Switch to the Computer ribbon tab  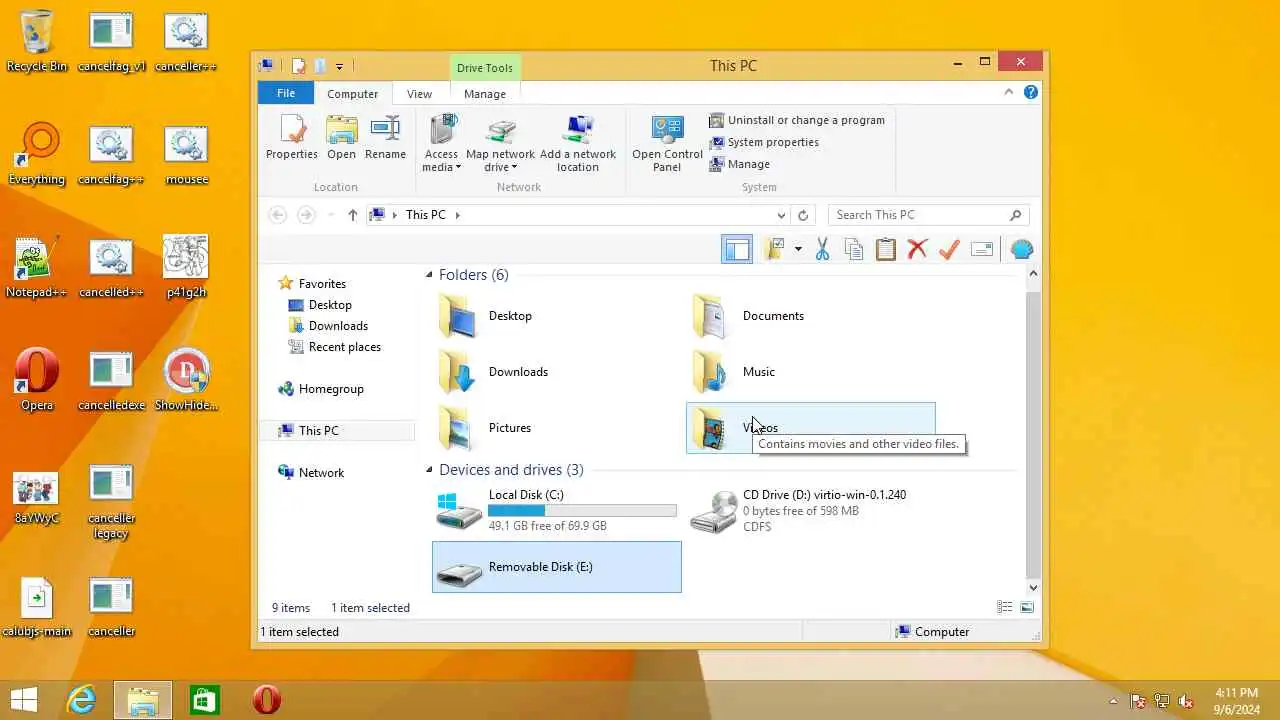(352, 94)
